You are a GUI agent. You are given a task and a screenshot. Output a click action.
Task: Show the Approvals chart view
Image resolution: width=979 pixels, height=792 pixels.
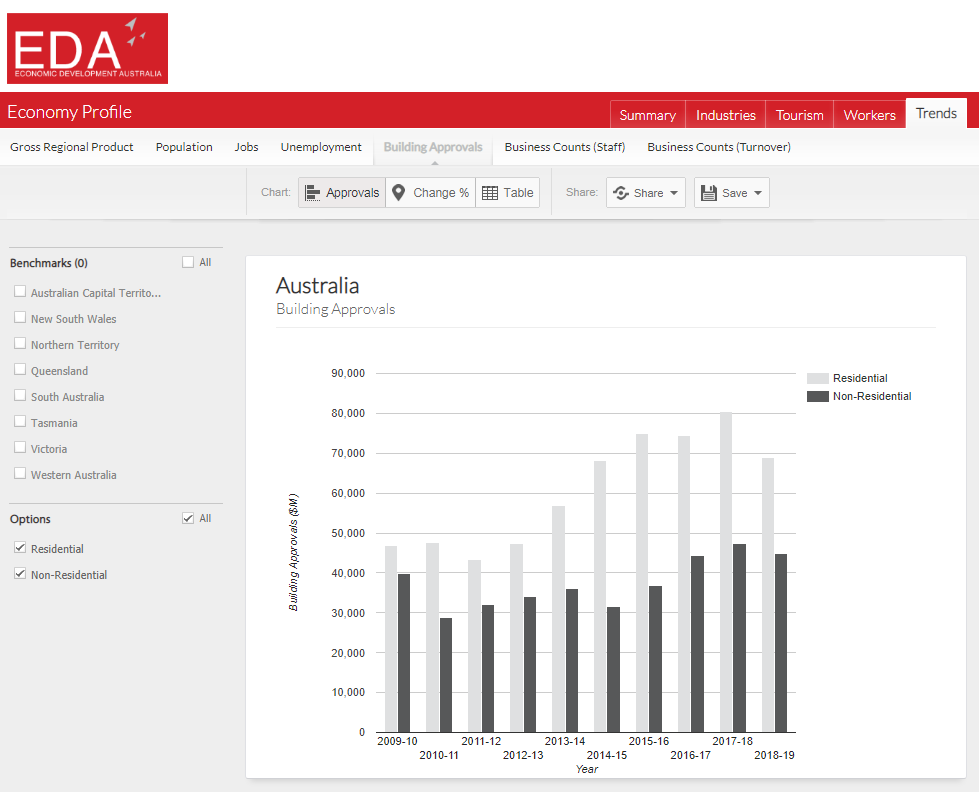point(342,192)
